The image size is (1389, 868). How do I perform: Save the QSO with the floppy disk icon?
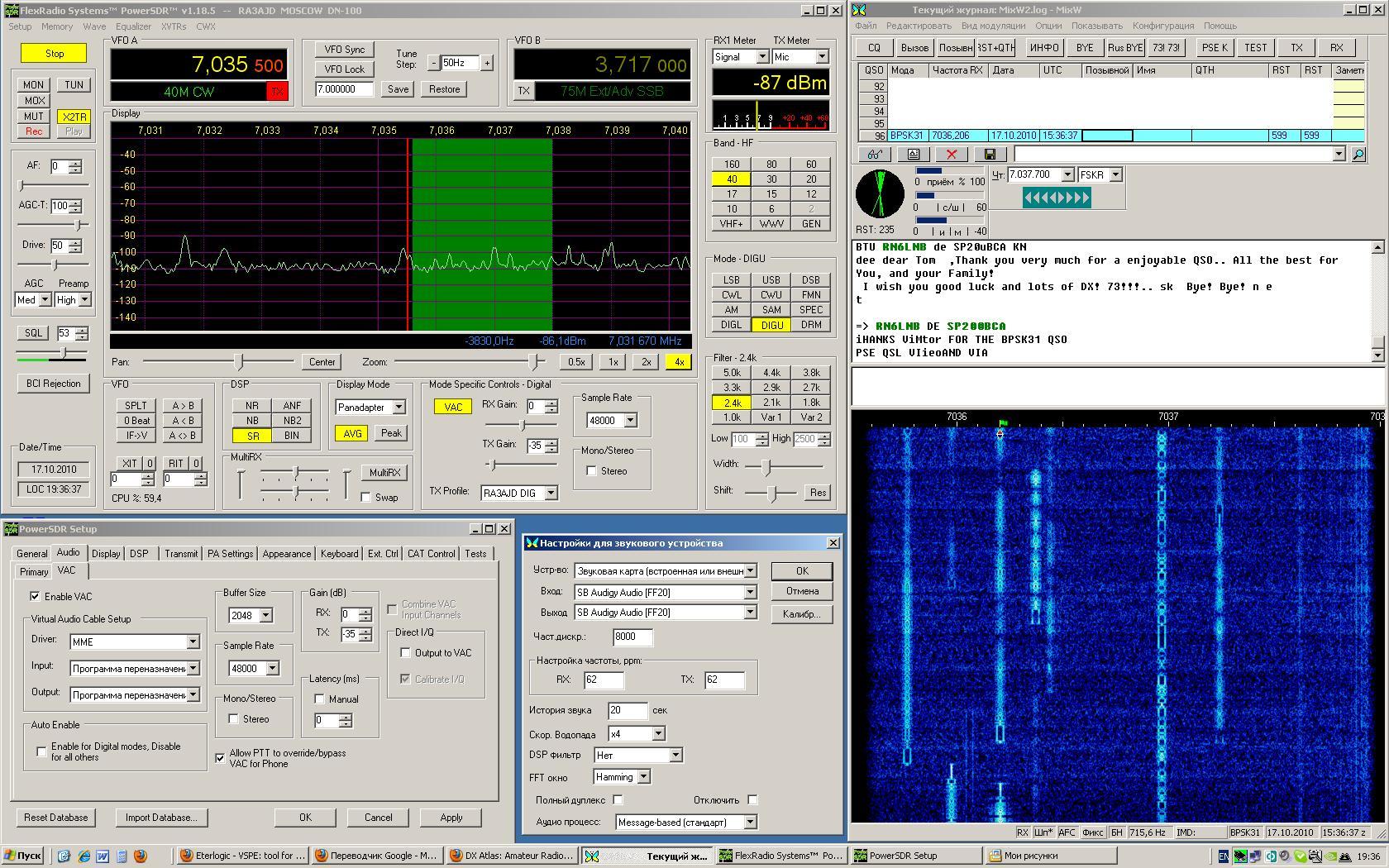coord(990,155)
